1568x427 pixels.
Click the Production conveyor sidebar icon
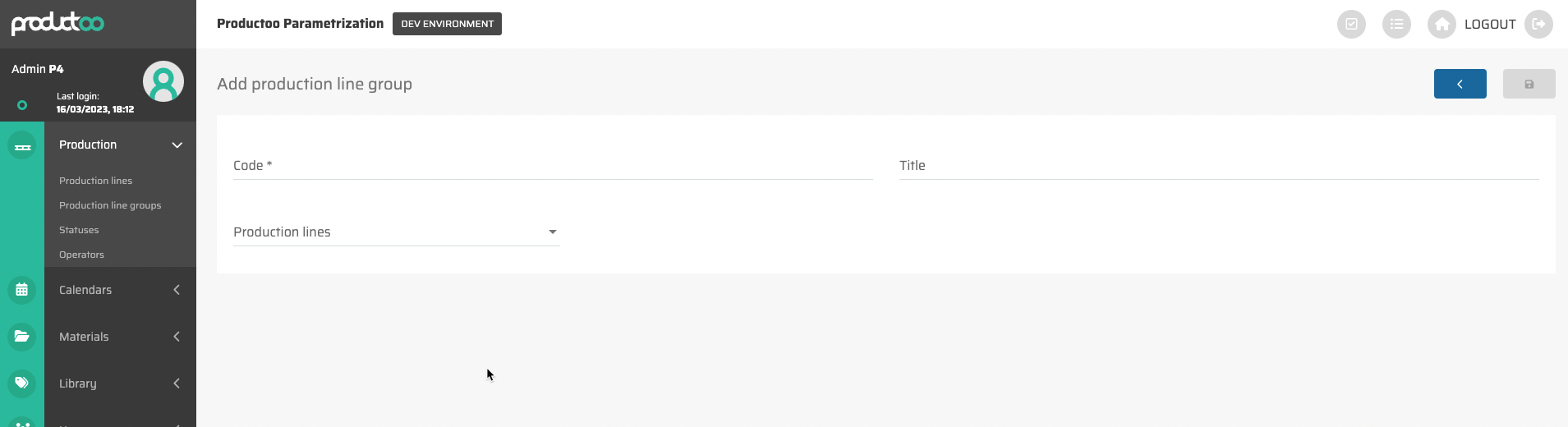(x=22, y=146)
